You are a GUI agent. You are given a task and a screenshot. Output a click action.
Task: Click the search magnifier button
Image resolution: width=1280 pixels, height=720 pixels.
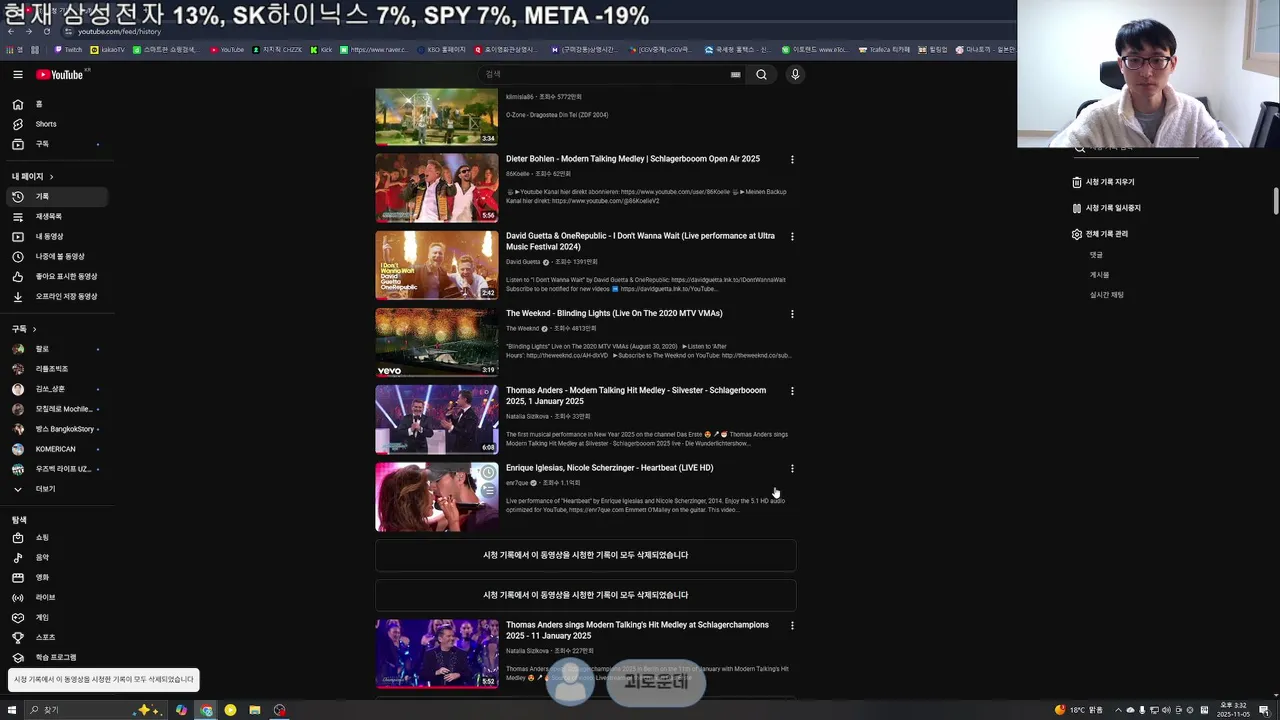[x=761, y=74]
